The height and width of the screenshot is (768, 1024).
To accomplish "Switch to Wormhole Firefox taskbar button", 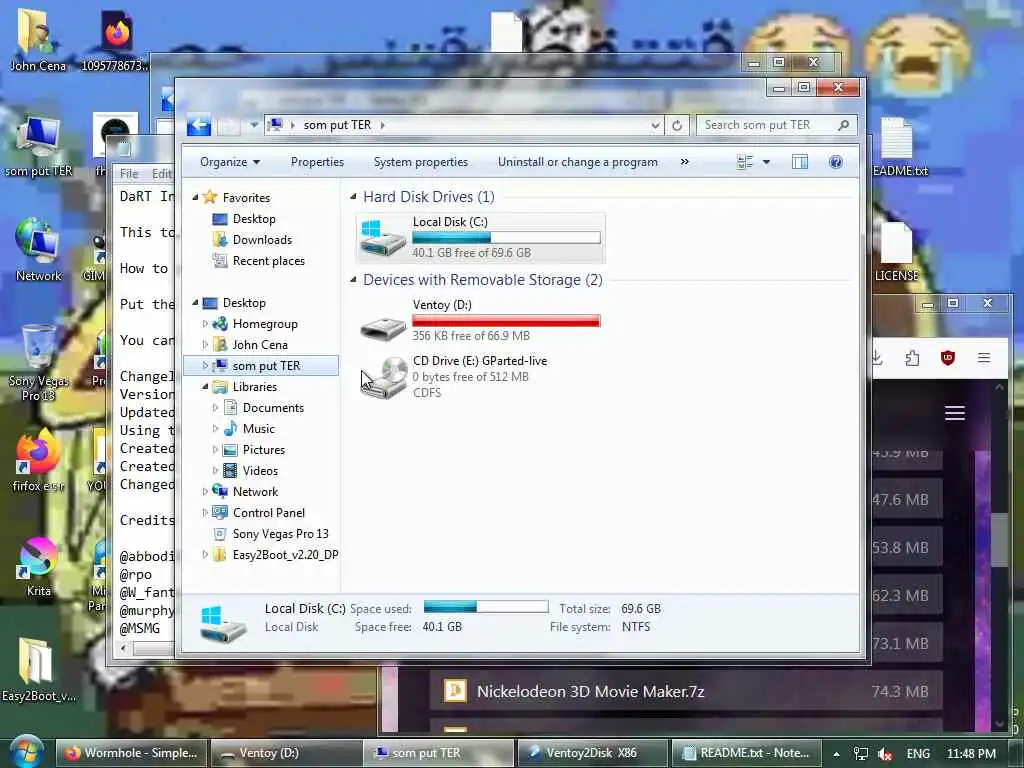I will pyautogui.click(x=132, y=753).
